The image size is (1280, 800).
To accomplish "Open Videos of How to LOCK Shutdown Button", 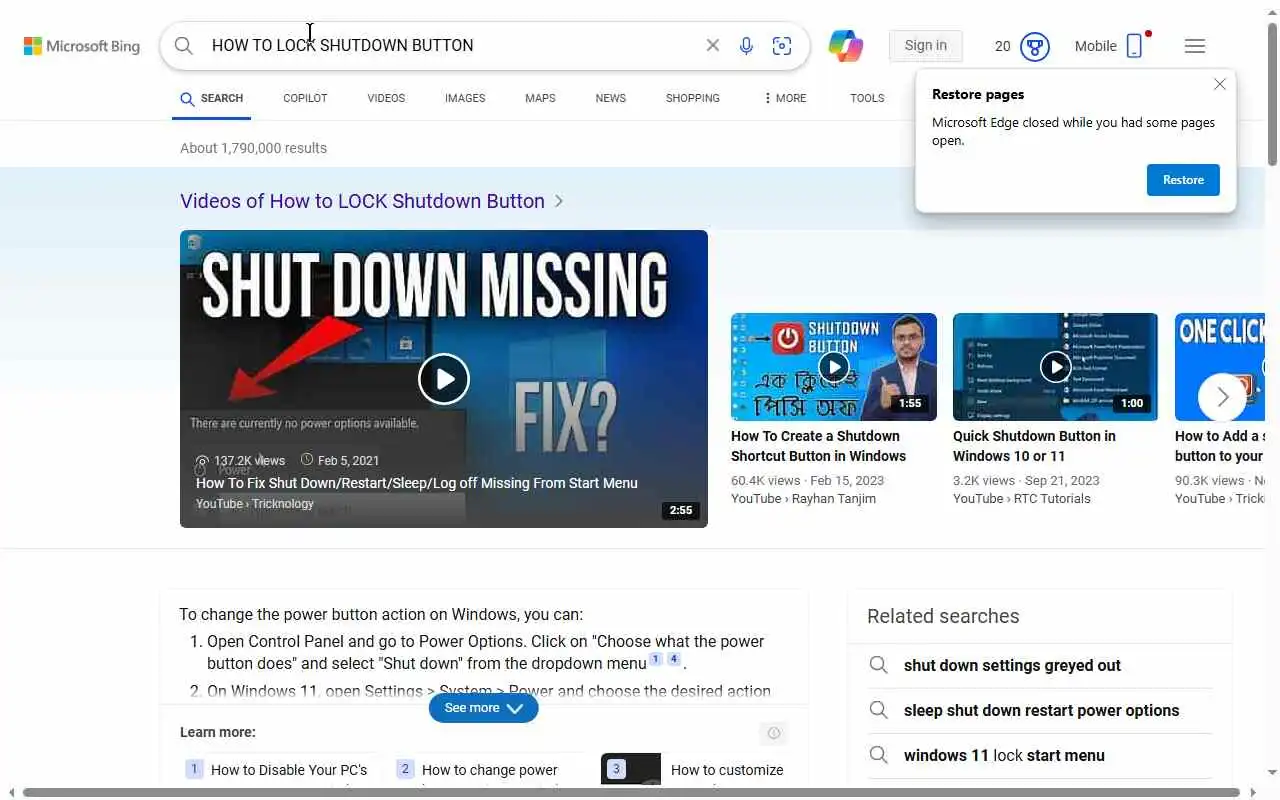I will 362,201.
